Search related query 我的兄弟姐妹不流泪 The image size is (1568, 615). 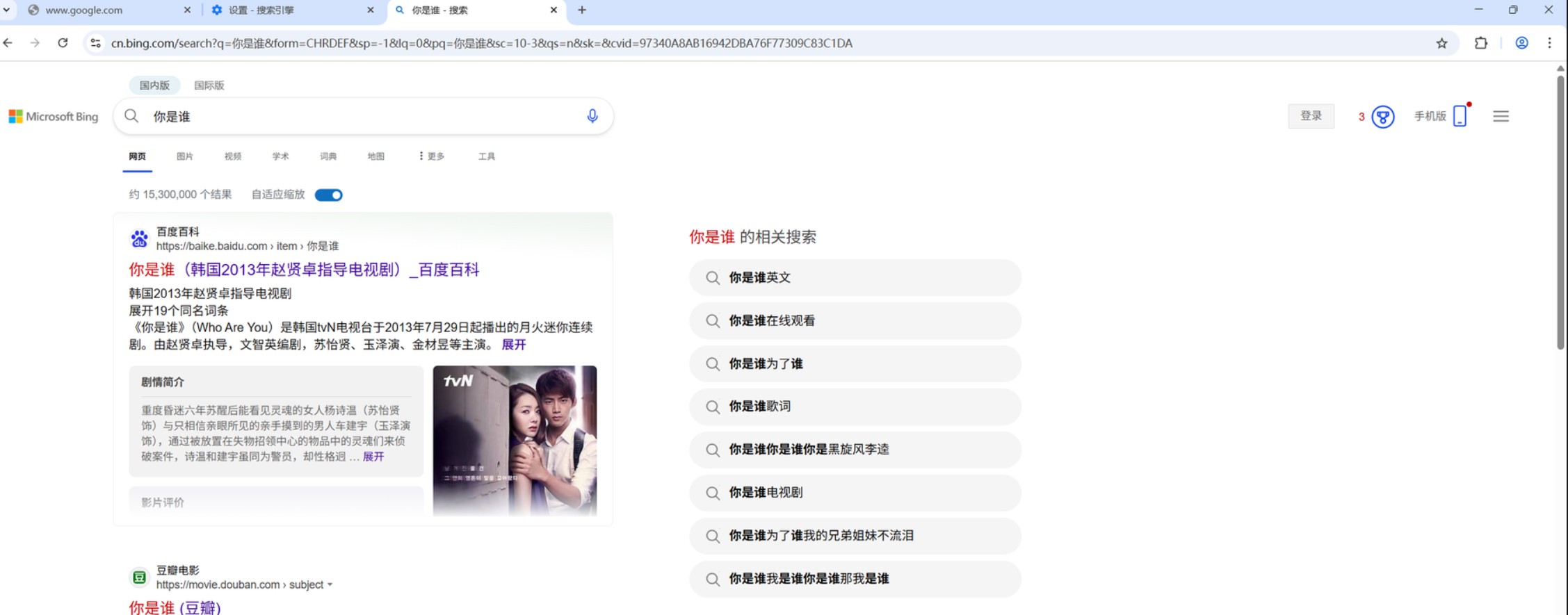855,536
